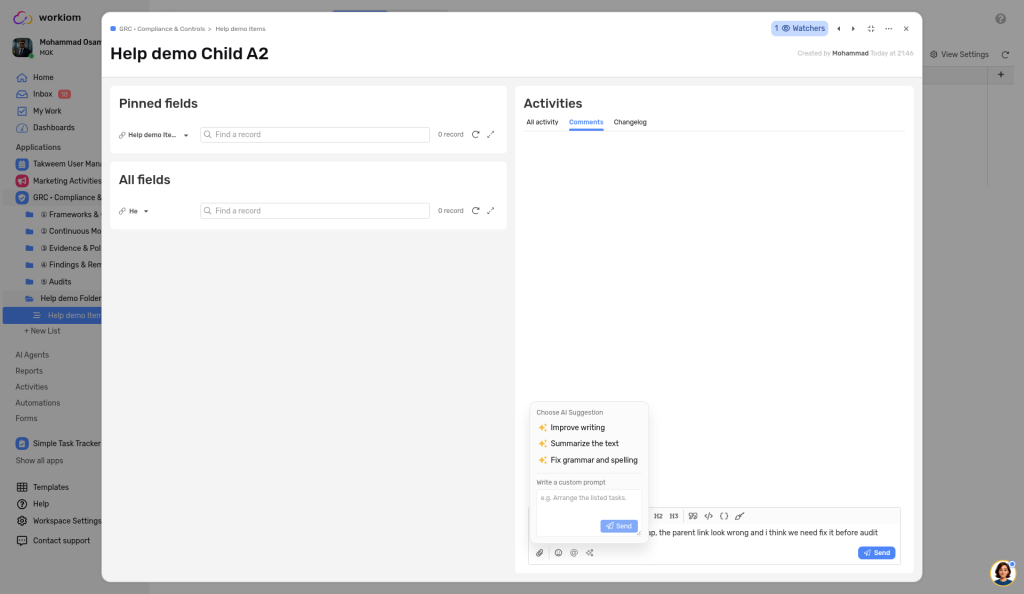Toggle the AI suggestion sparkle icon

(x=590, y=553)
